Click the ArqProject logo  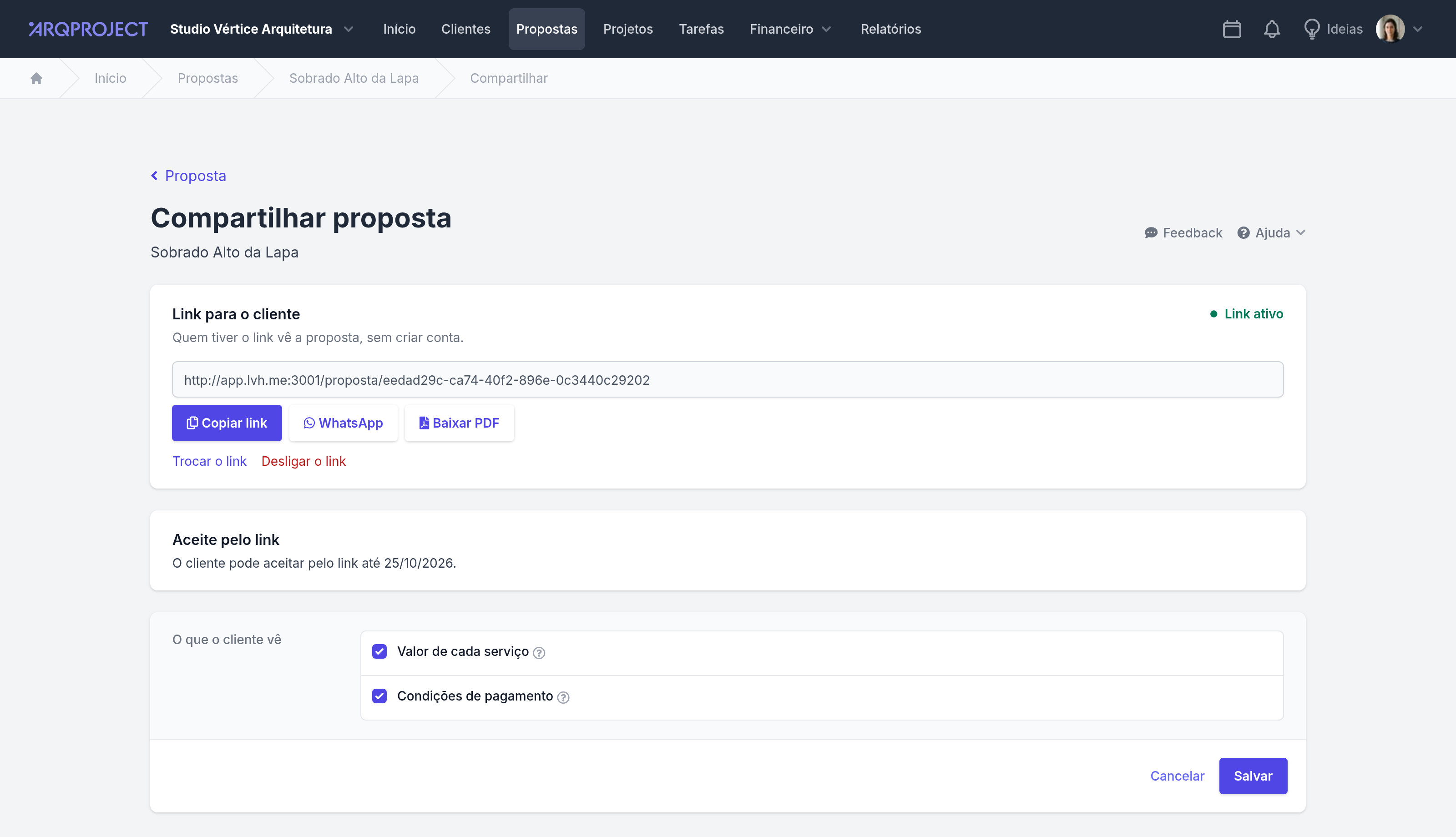point(89,29)
